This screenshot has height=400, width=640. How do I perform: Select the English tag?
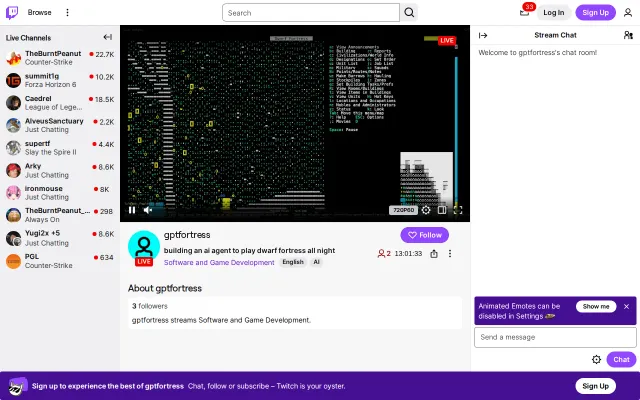(x=293, y=262)
